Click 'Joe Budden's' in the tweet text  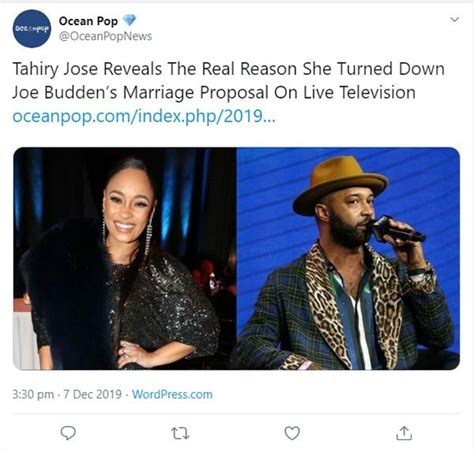(65, 92)
